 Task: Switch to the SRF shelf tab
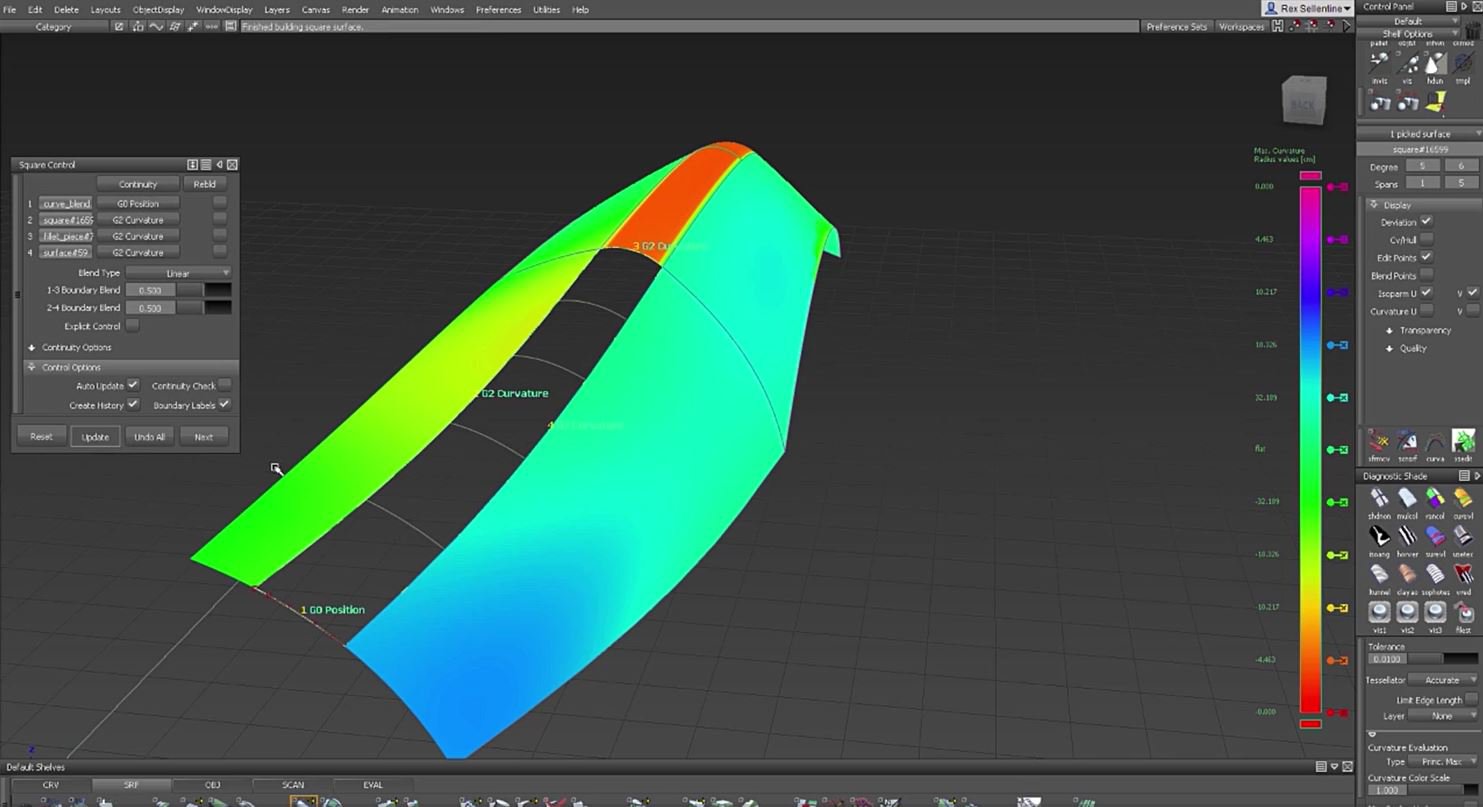131,785
